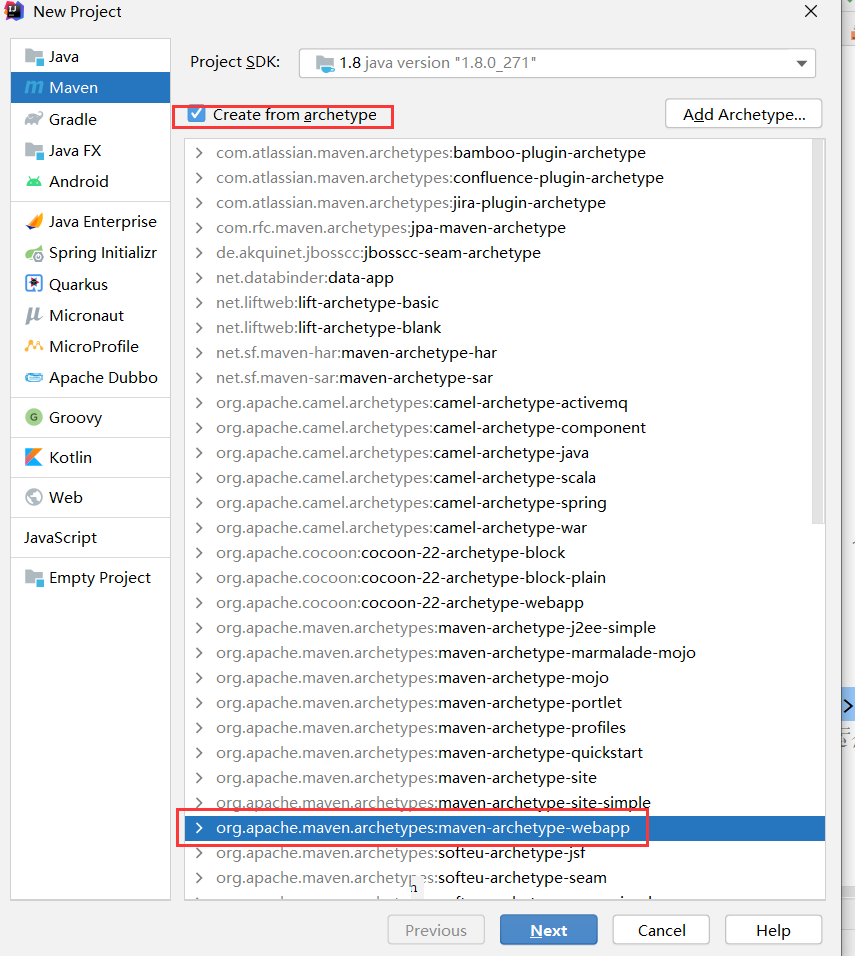The image size is (855, 956).
Task: Select maven-archetype-profiles row
Action: tap(504, 727)
